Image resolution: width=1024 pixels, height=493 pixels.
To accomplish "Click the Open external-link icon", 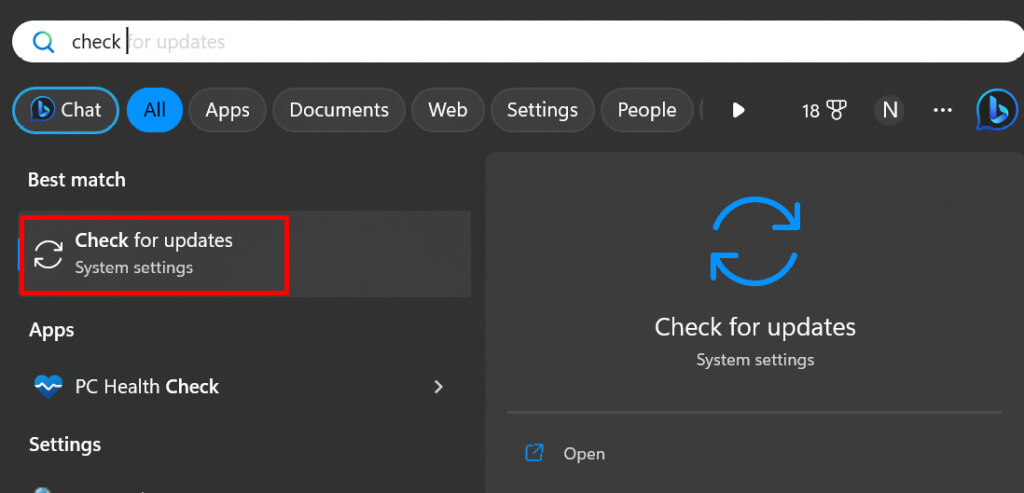I will [535, 453].
